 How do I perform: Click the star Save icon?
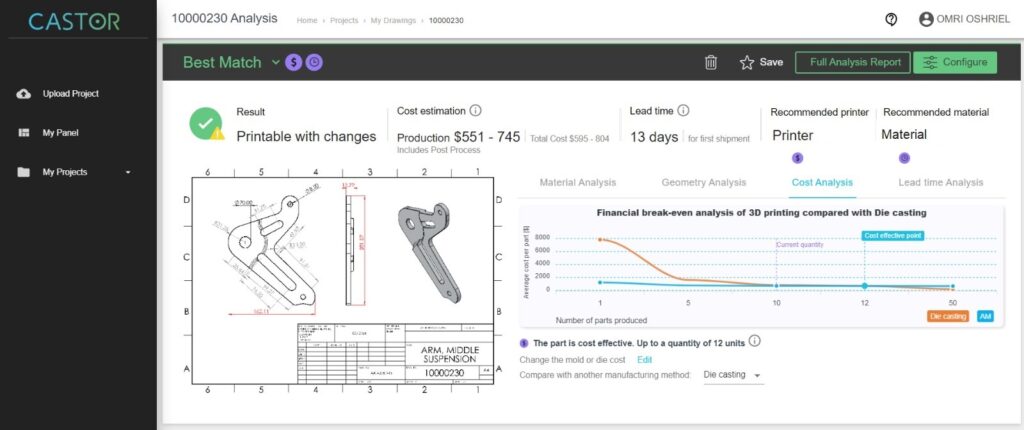(x=746, y=62)
